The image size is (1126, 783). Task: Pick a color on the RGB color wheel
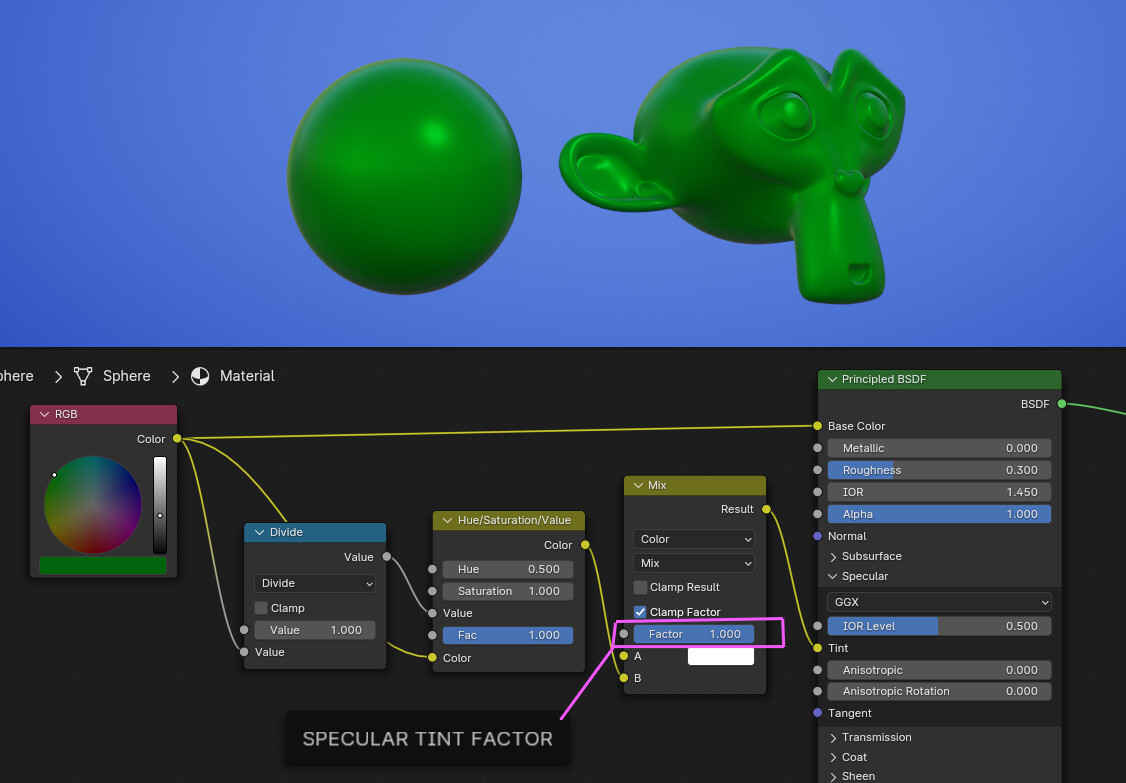pyautogui.click(x=94, y=506)
